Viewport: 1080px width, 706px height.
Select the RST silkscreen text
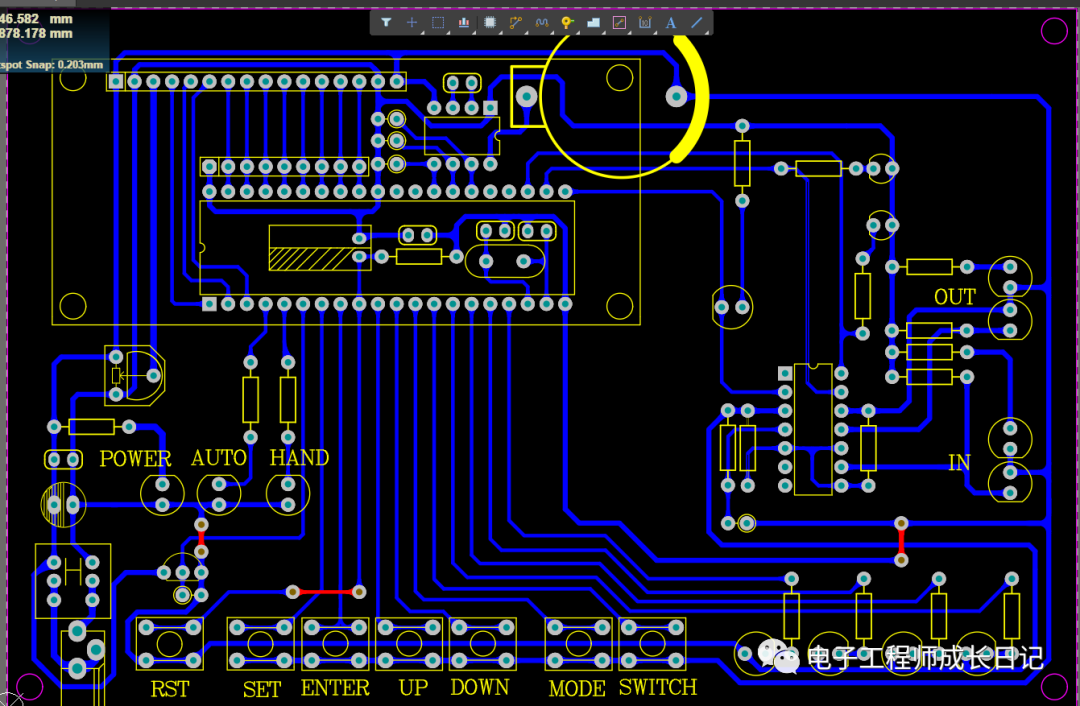169,689
